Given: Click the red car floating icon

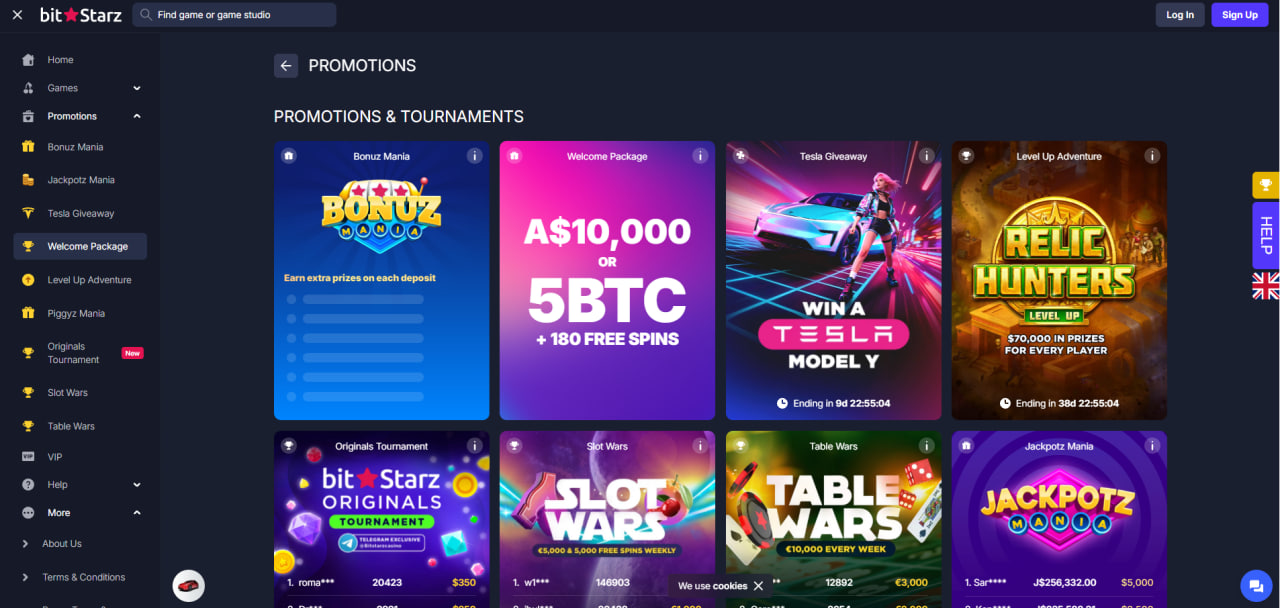Looking at the screenshot, I should click(189, 585).
